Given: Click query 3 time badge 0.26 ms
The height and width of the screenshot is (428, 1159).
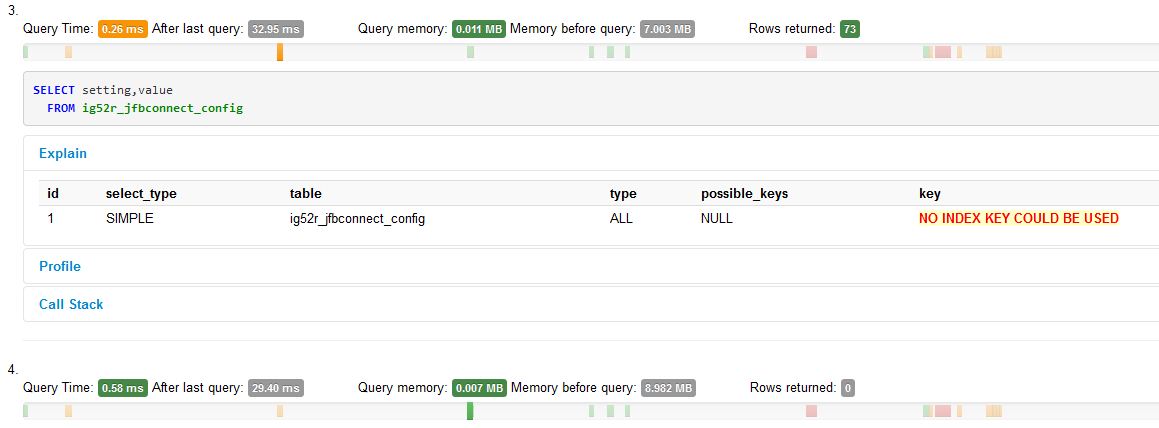Looking at the screenshot, I should (x=123, y=29).
